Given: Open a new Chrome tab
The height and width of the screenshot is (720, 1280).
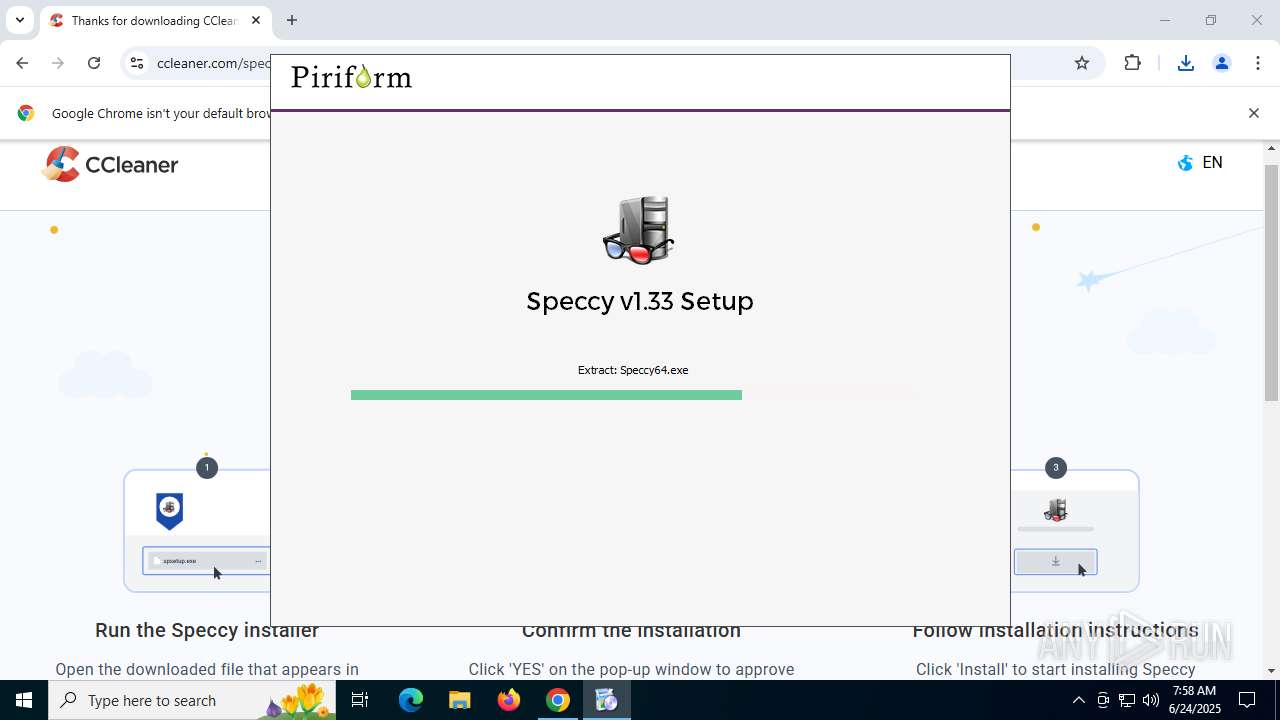Looking at the screenshot, I should point(292,20).
